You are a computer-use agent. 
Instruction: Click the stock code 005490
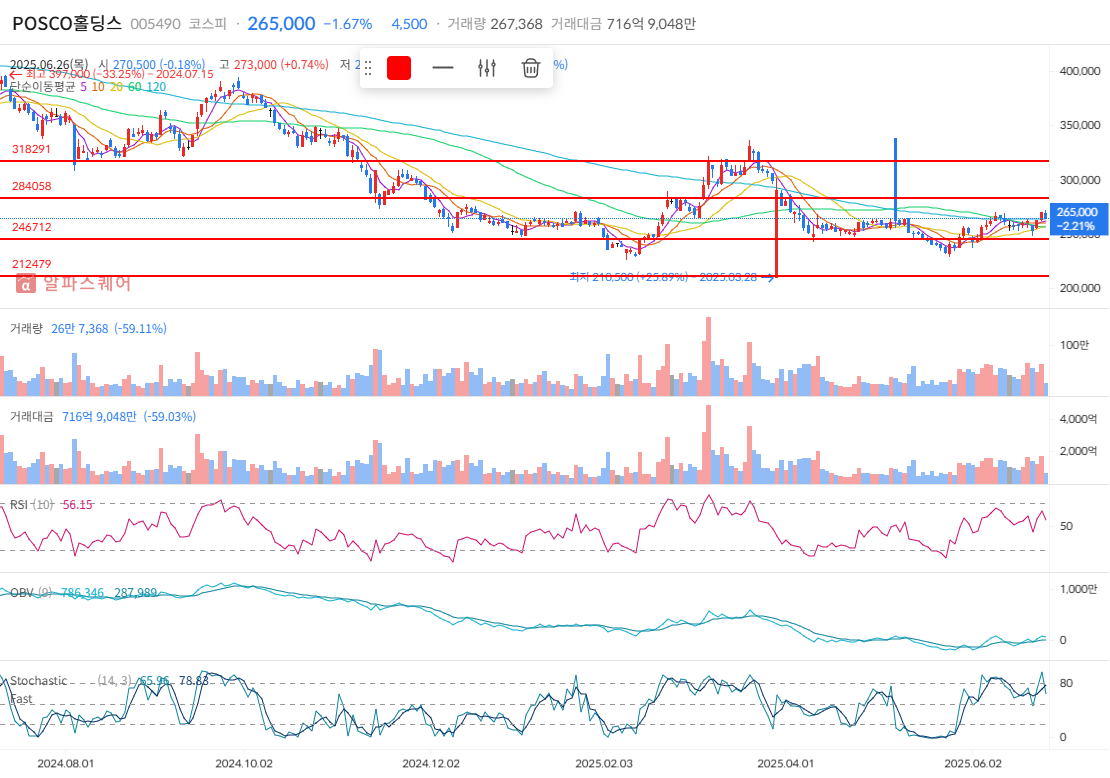[x=156, y=24]
